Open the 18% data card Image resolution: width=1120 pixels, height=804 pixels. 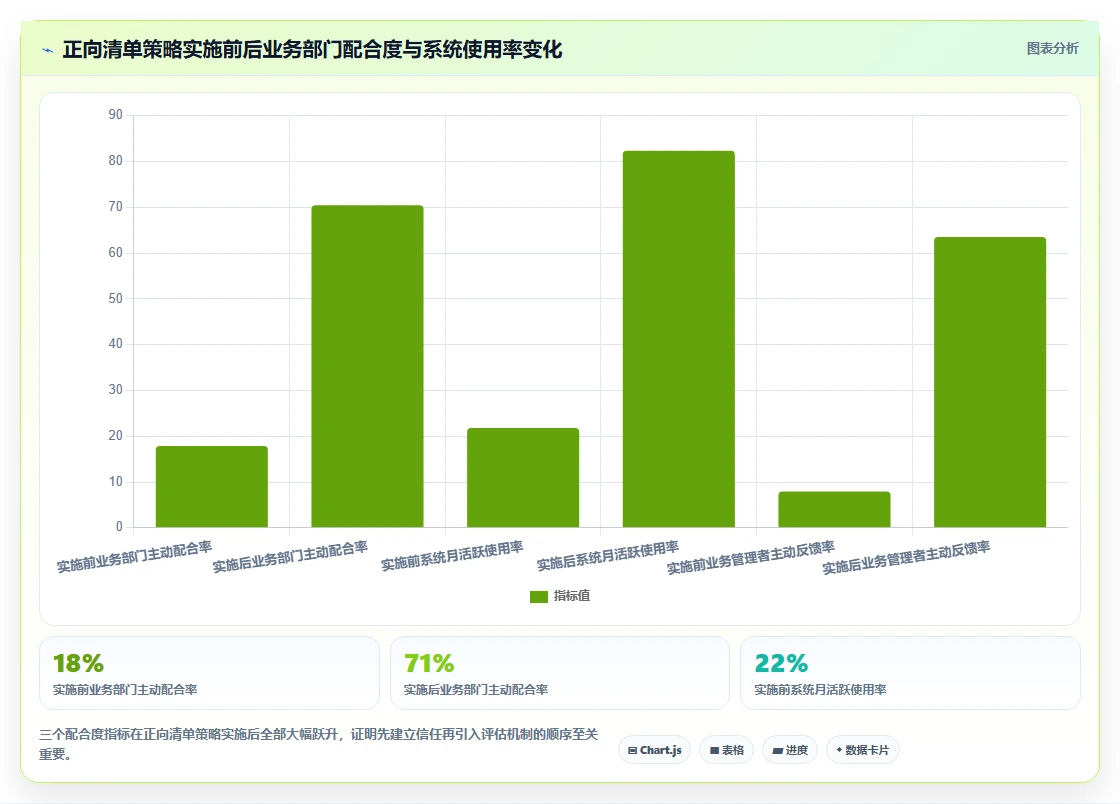coord(209,673)
